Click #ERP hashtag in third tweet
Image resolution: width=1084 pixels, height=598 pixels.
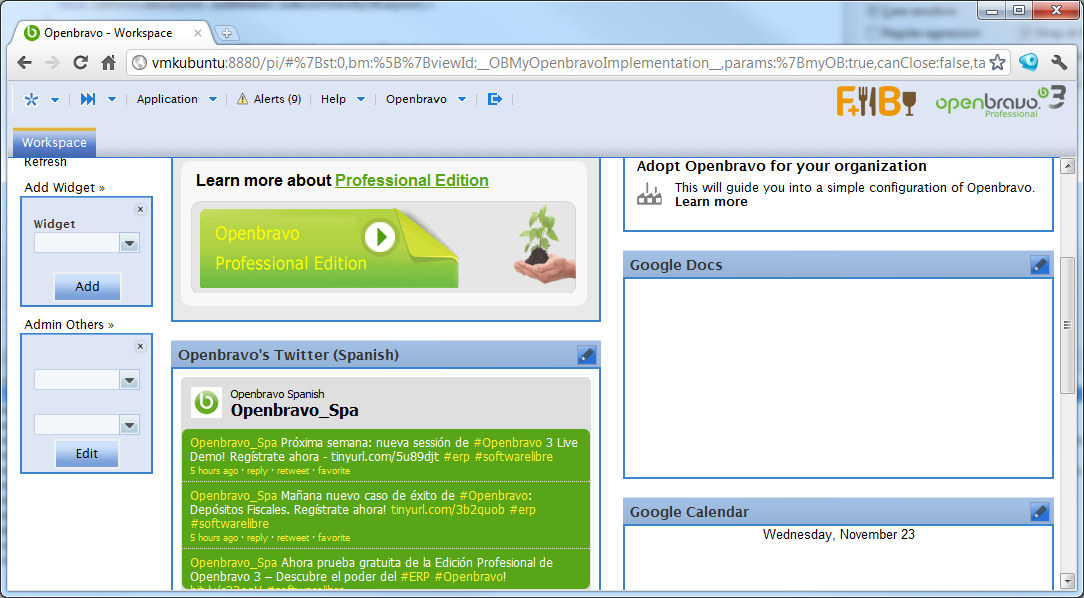(415, 577)
